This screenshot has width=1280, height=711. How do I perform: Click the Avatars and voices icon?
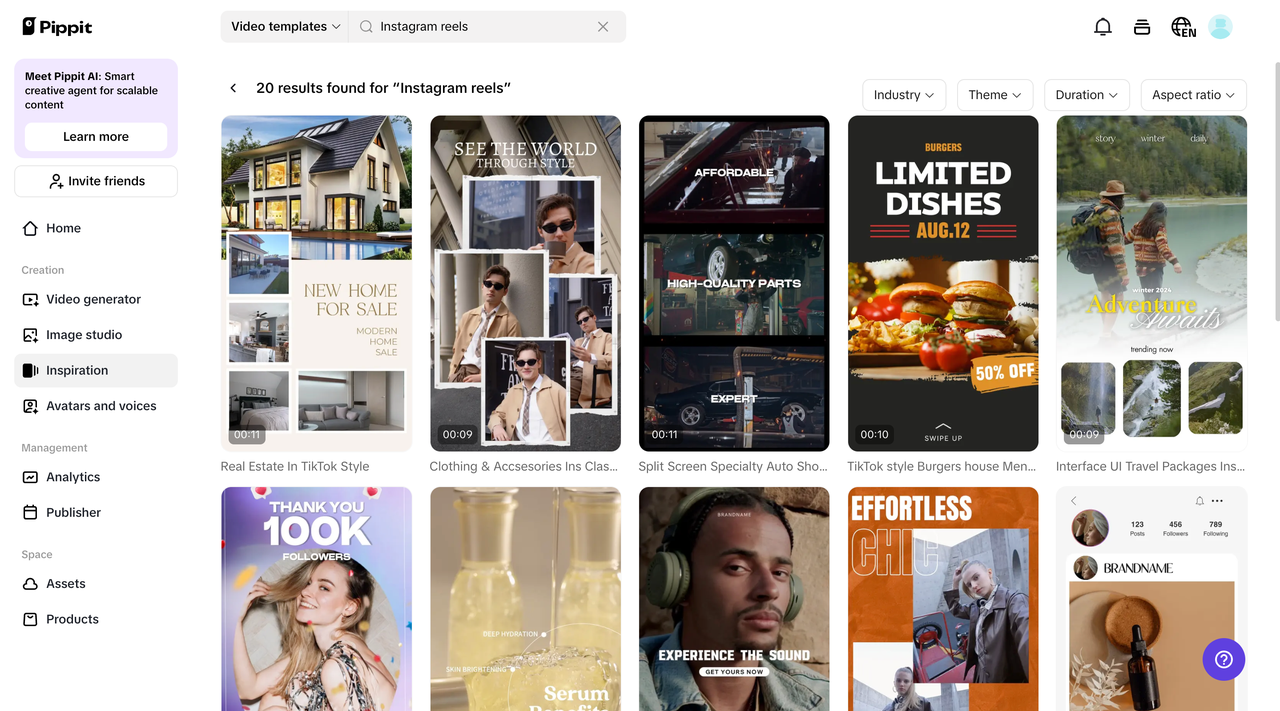point(31,406)
